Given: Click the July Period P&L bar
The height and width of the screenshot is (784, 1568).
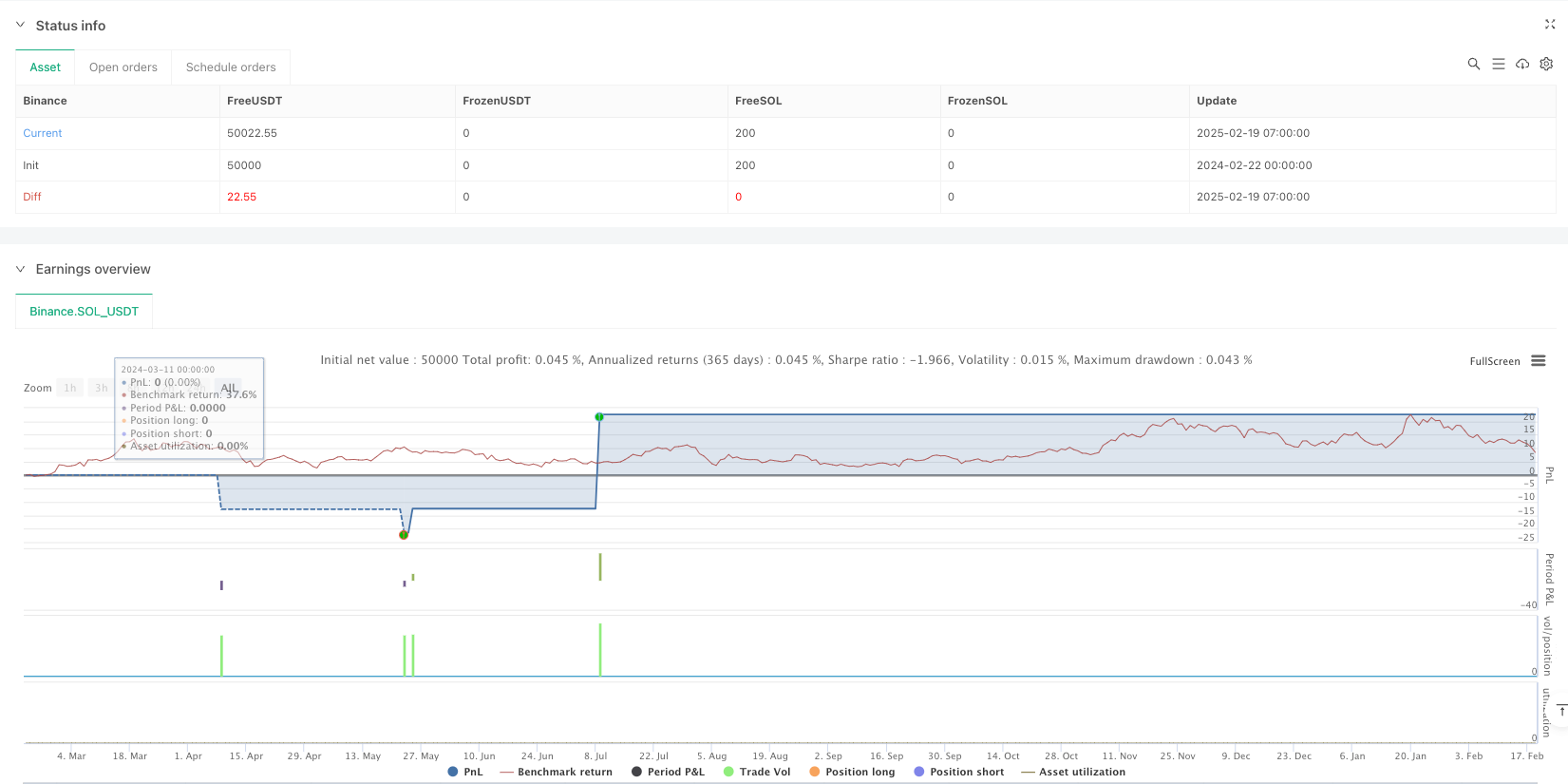Looking at the screenshot, I should click(600, 566).
